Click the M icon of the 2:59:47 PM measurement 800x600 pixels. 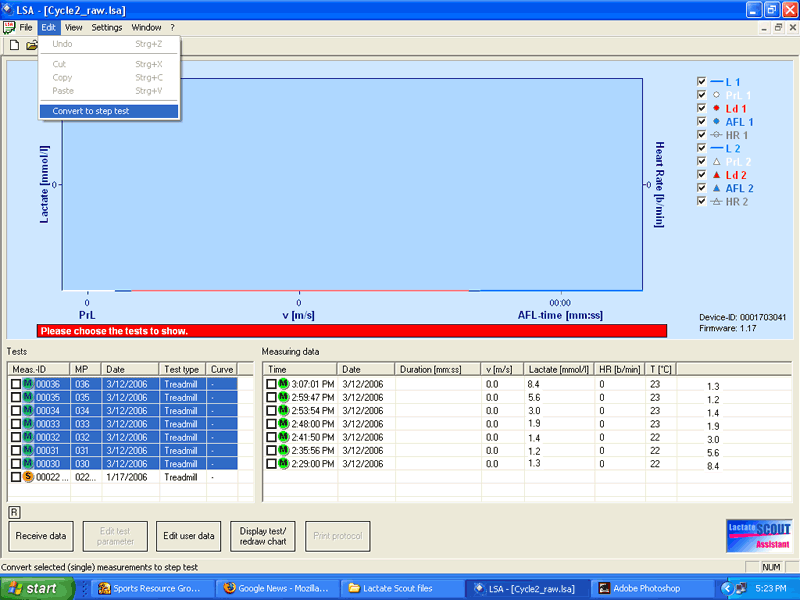click(284, 397)
